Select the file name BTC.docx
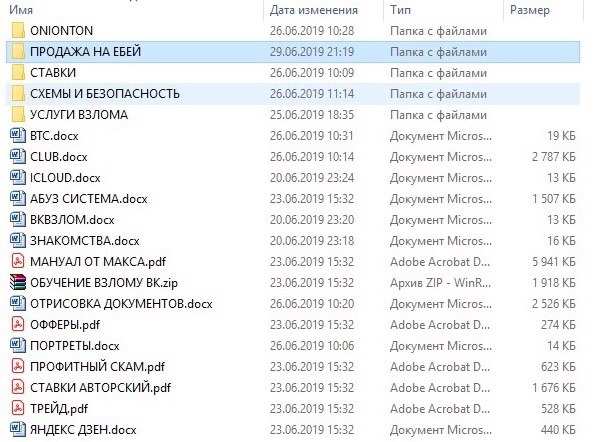The width and height of the screenshot is (602, 442). pyautogui.click(x=54, y=136)
